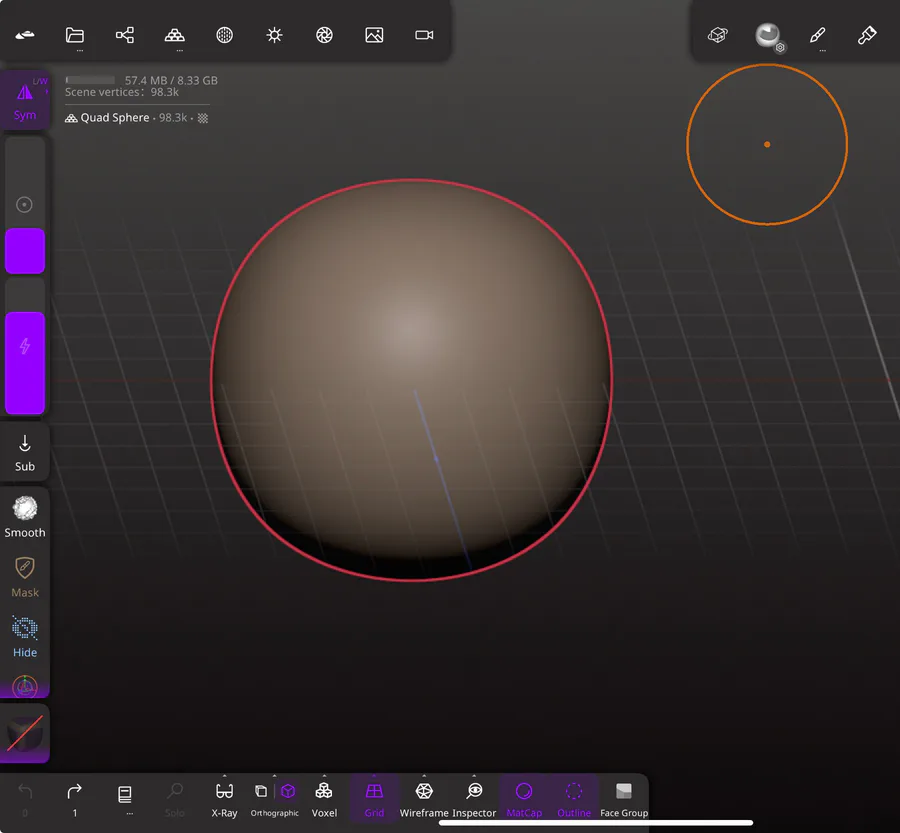Click the dotted grid icon beside Quad Sphere
The width and height of the screenshot is (900, 833).
coord(203,118)
